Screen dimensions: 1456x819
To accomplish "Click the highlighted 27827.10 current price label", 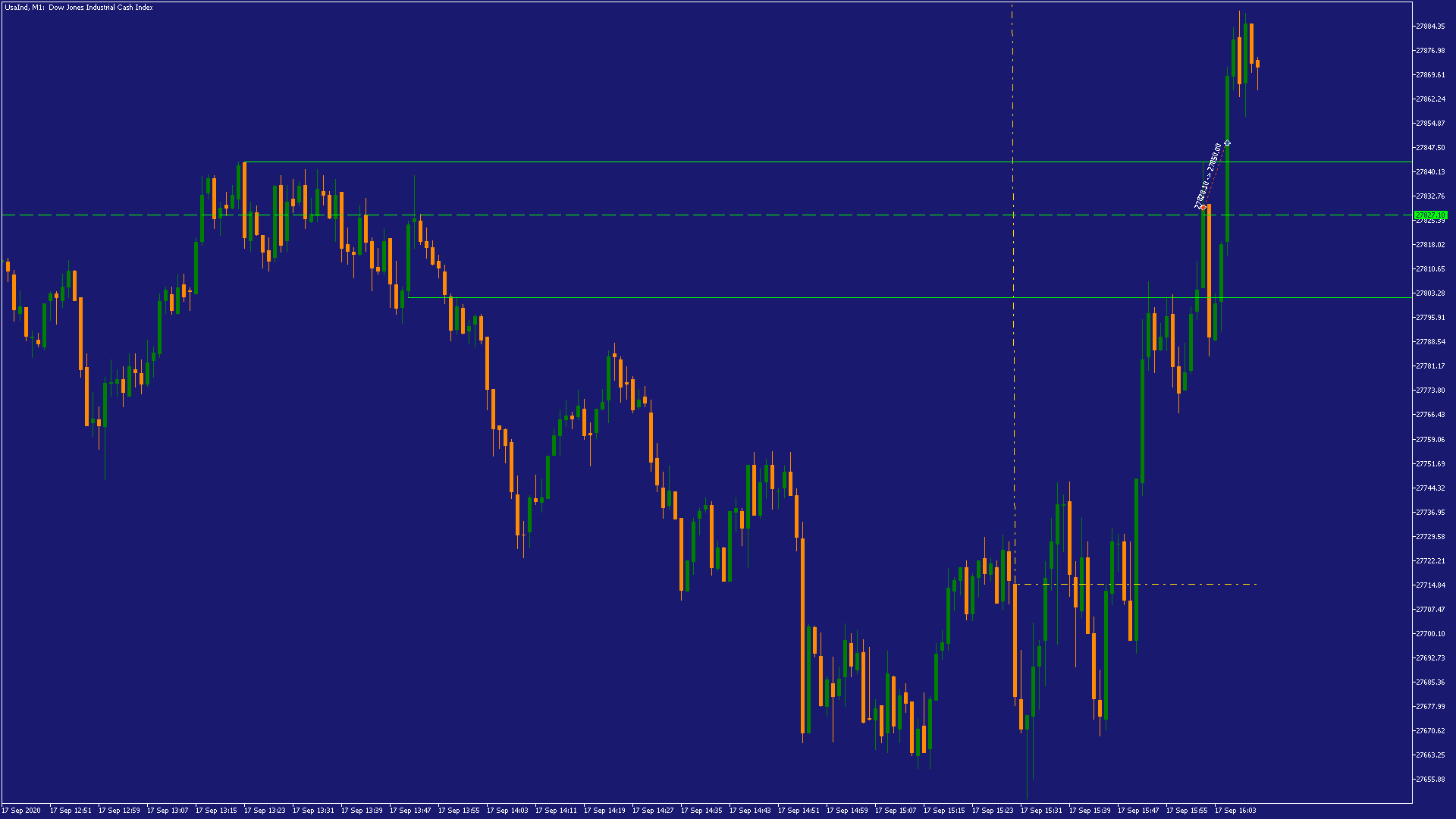I will (x=1430, y=215).
